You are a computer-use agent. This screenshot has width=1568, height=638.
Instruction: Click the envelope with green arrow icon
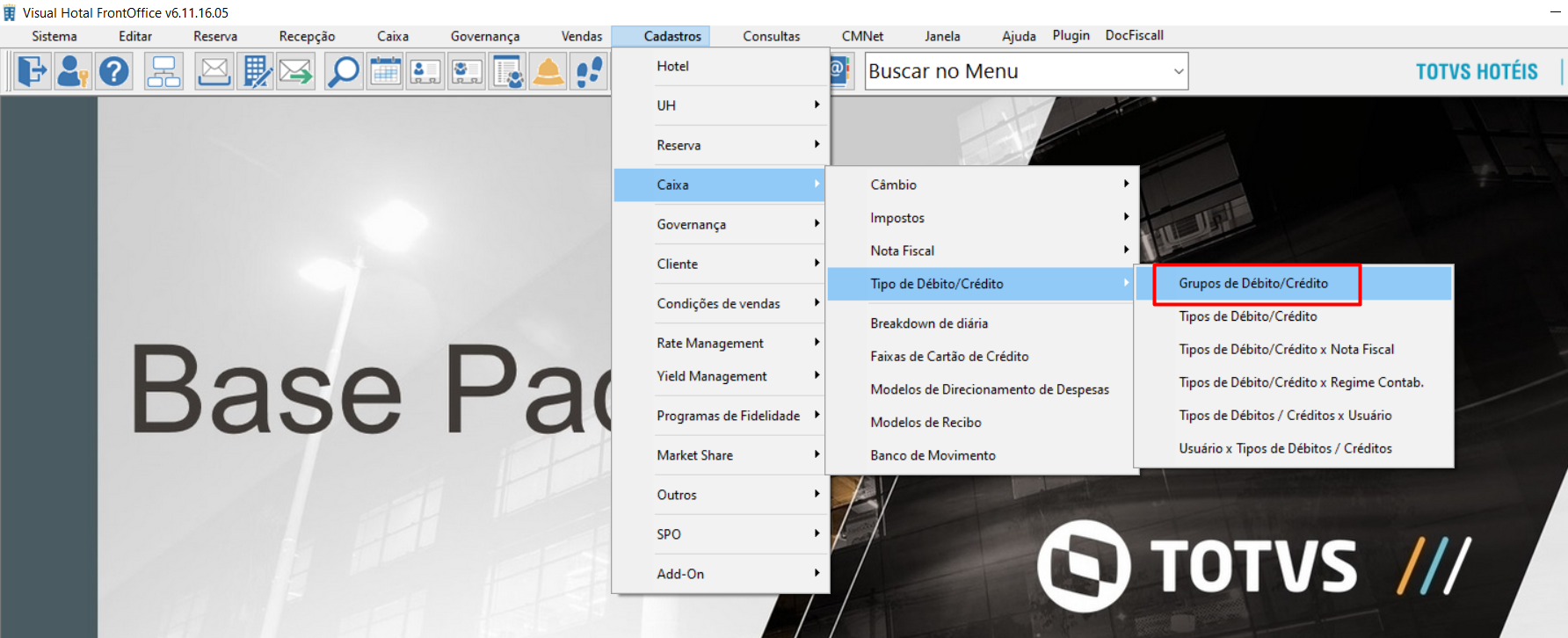[296, 71]
